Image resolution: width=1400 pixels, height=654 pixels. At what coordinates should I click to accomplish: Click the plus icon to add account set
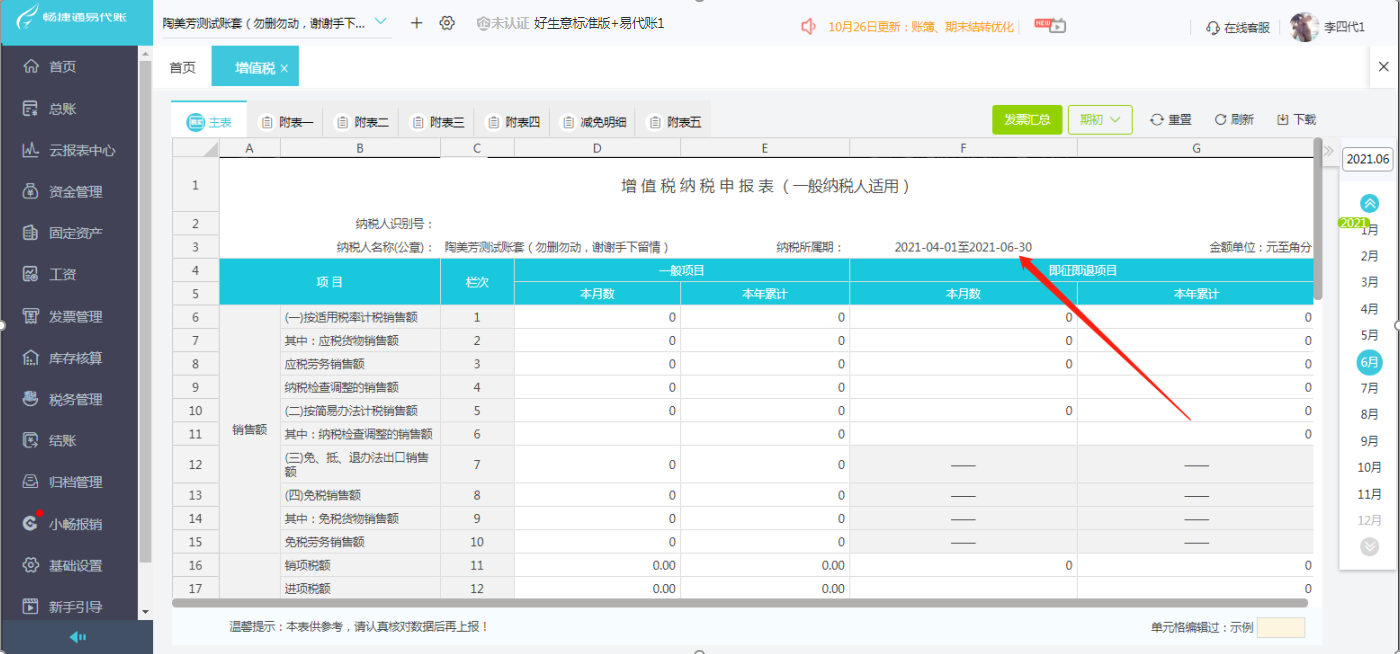pyautogui.click(x=417, y=23)
